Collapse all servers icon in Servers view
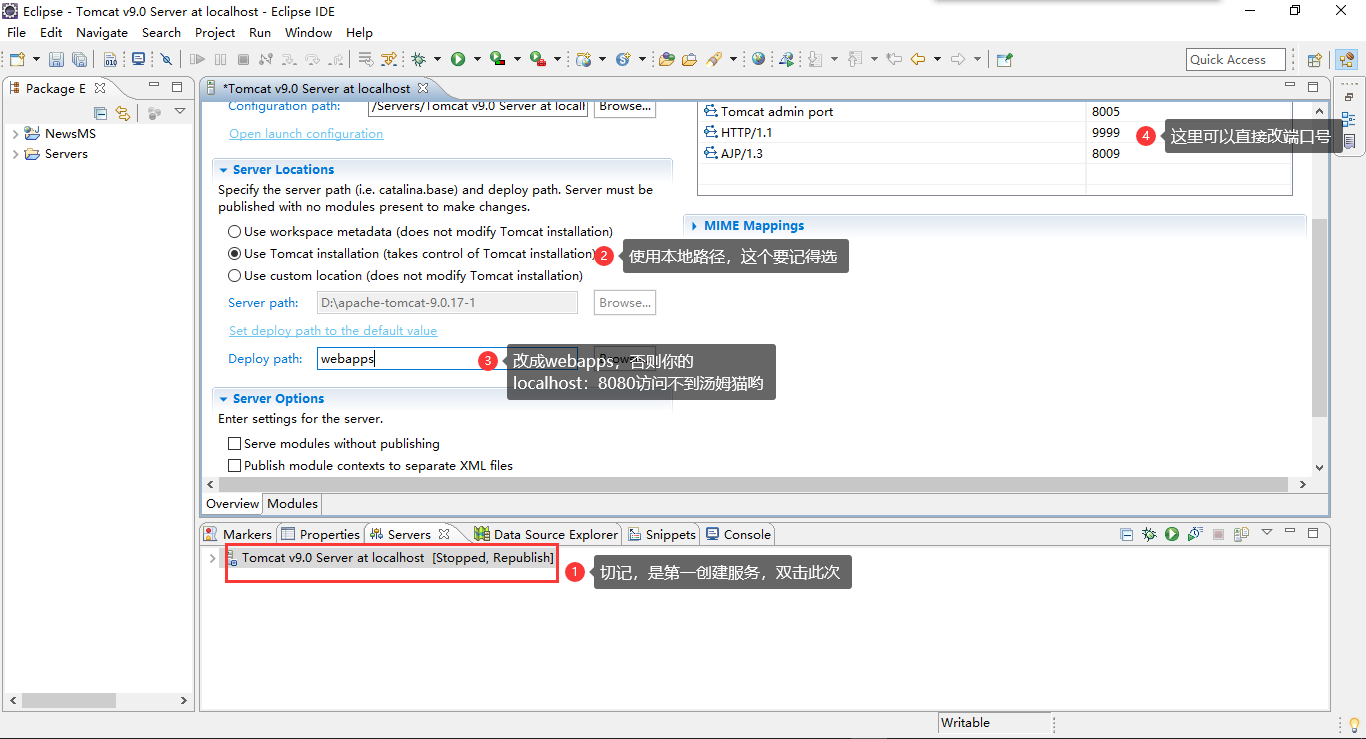This screenshot has width=1366, height=739. 1127,535
